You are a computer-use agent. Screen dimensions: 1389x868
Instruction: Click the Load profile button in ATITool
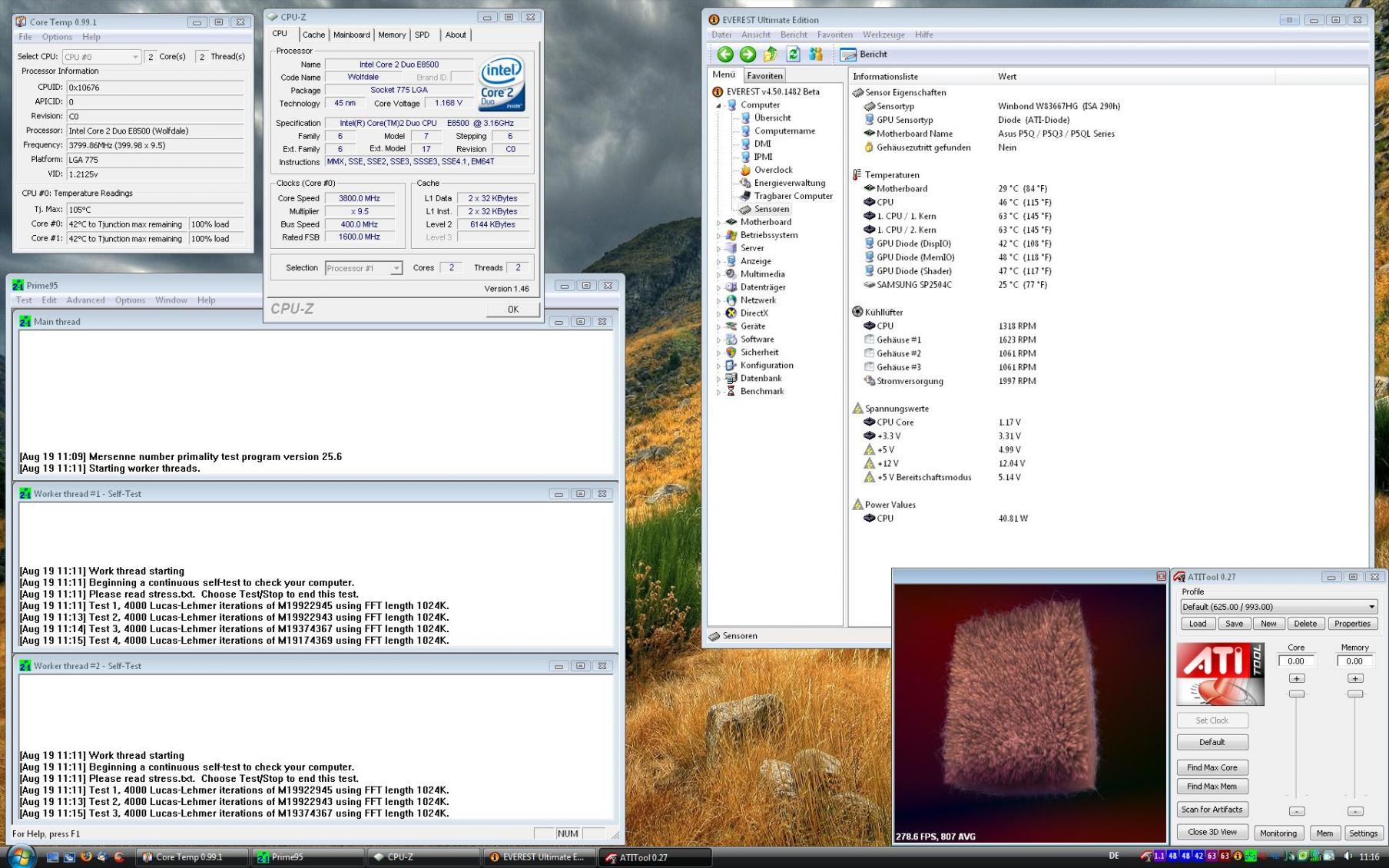[1198, 624]
